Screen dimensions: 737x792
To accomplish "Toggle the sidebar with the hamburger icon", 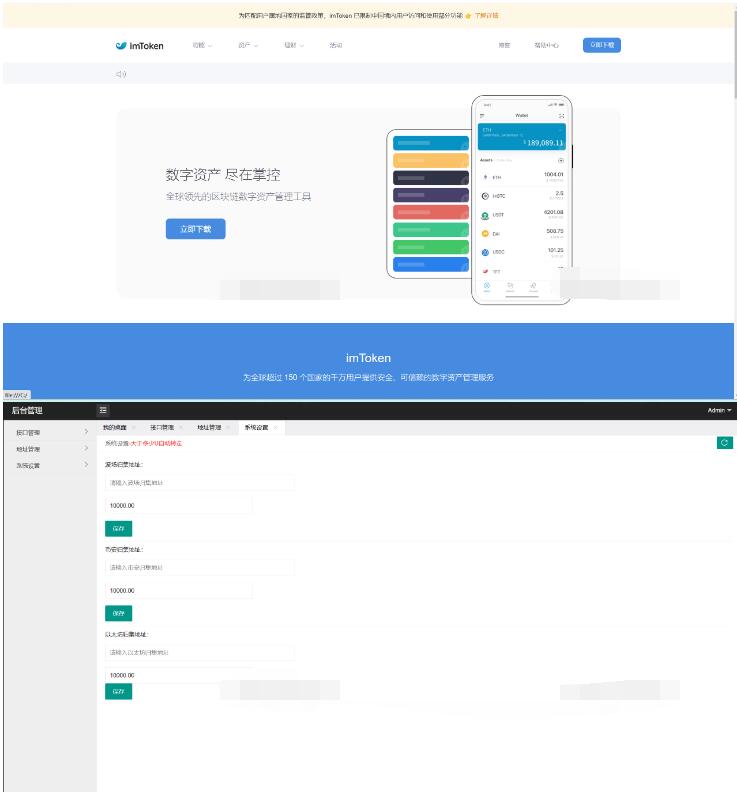I will pos(103,410).
